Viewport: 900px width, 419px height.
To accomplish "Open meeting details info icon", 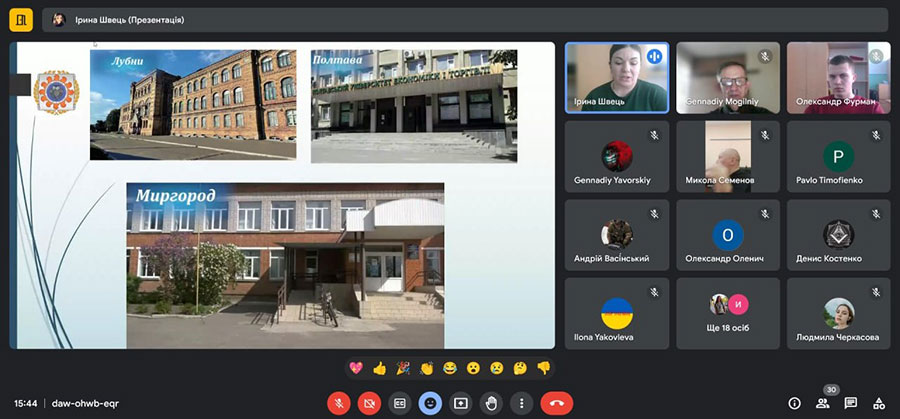I will [794, 403].
